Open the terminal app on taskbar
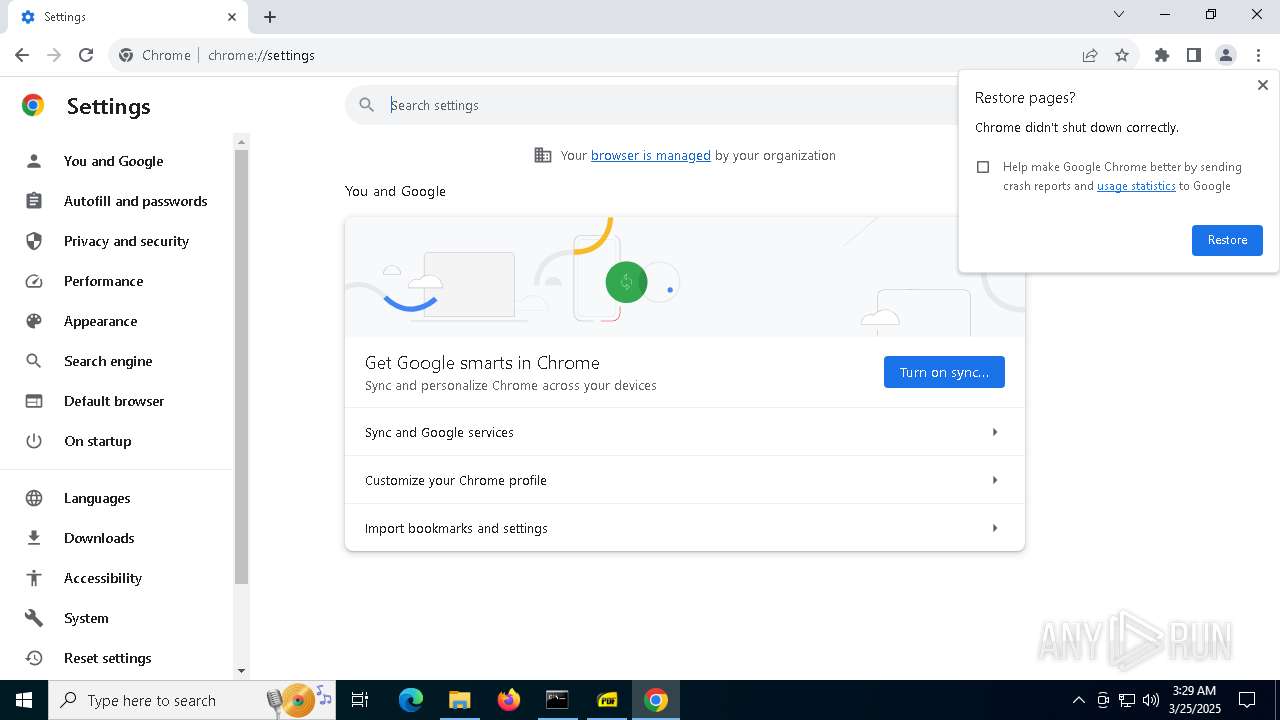The width and height of the screenshot is (1280, 720). [x=557, y=700]
